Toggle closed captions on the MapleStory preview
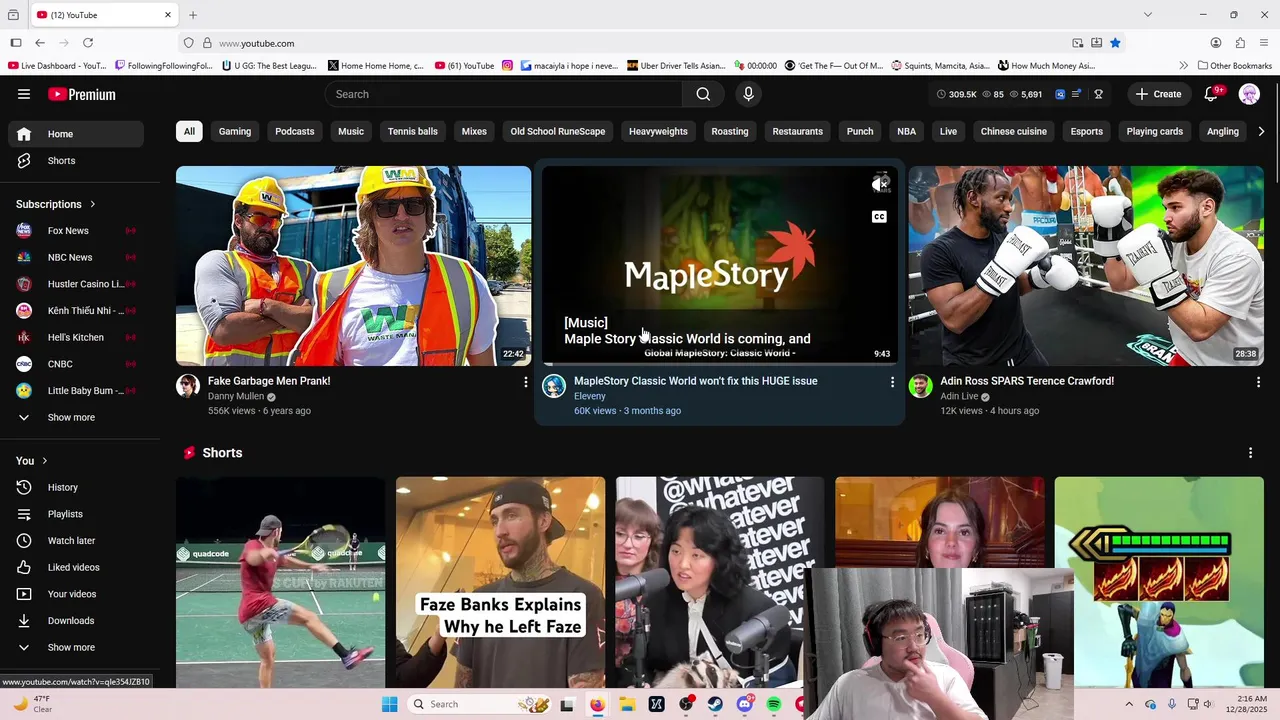 pyautogui.click(x=879, y=217)
